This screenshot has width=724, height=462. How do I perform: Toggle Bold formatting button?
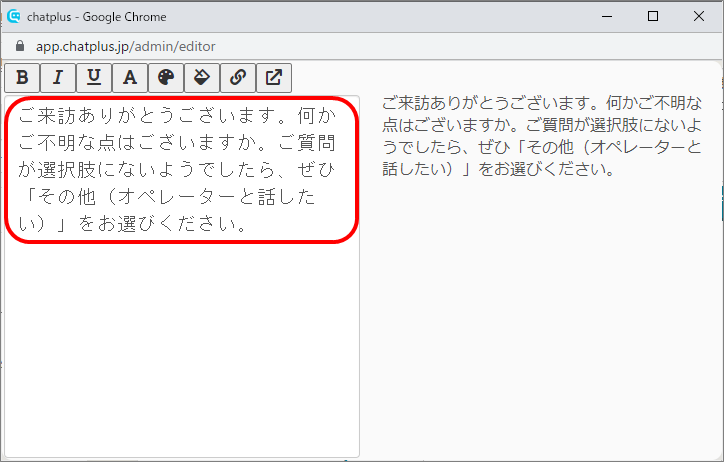pyautogui.click(x=22, y=78)
